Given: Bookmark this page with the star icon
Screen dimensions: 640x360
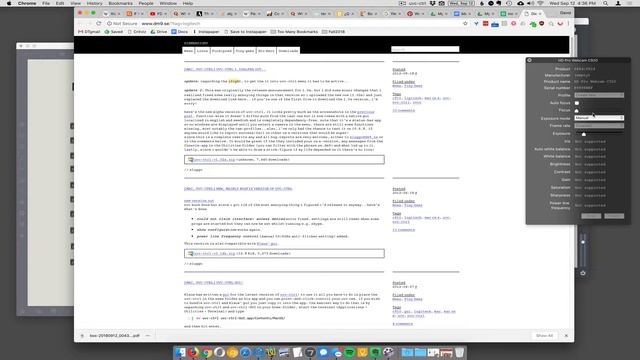Looking at the screenshot, I should pyautogui.click(x=465, y=24).
